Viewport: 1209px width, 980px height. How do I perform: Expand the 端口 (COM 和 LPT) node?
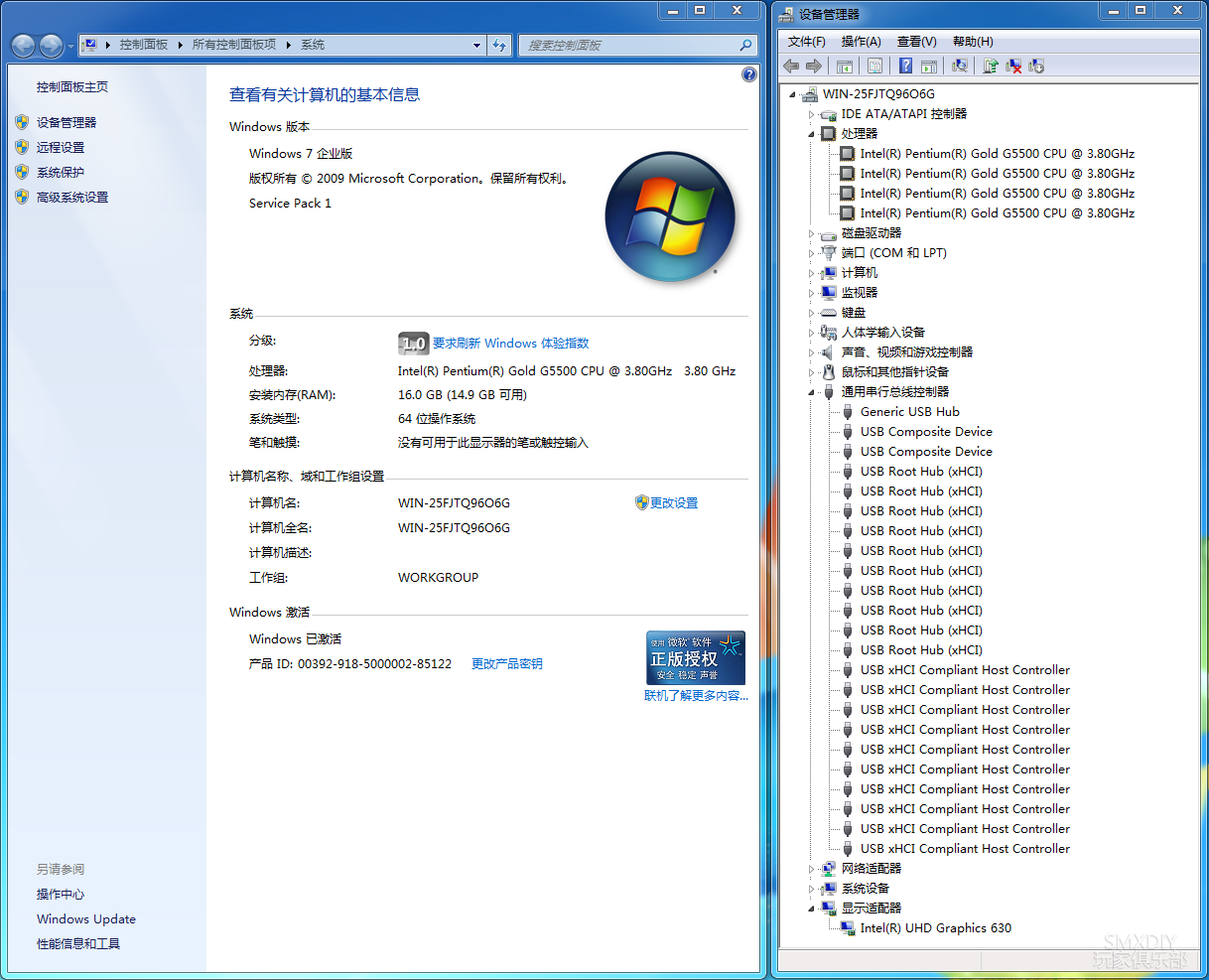811,253
